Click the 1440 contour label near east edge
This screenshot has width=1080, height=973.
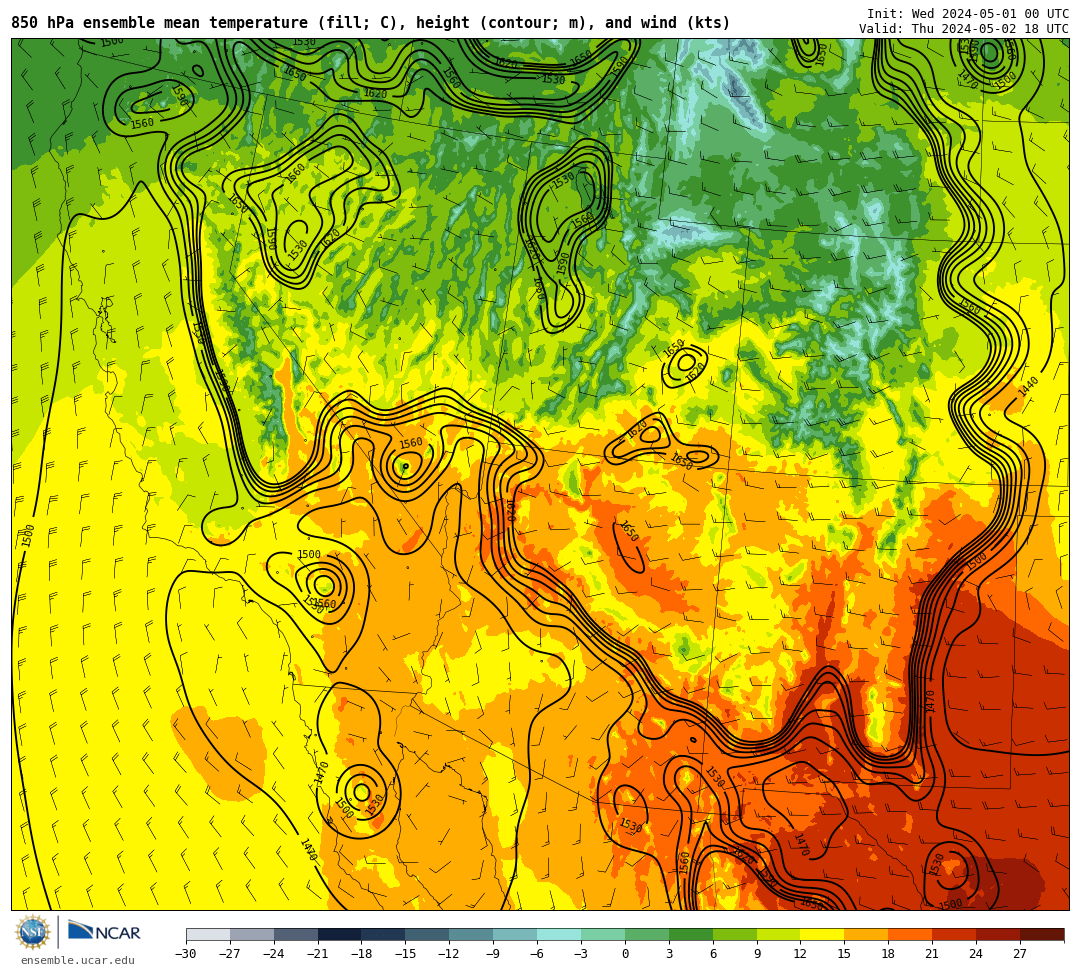pyautogui.click(x=1028, y=387)
